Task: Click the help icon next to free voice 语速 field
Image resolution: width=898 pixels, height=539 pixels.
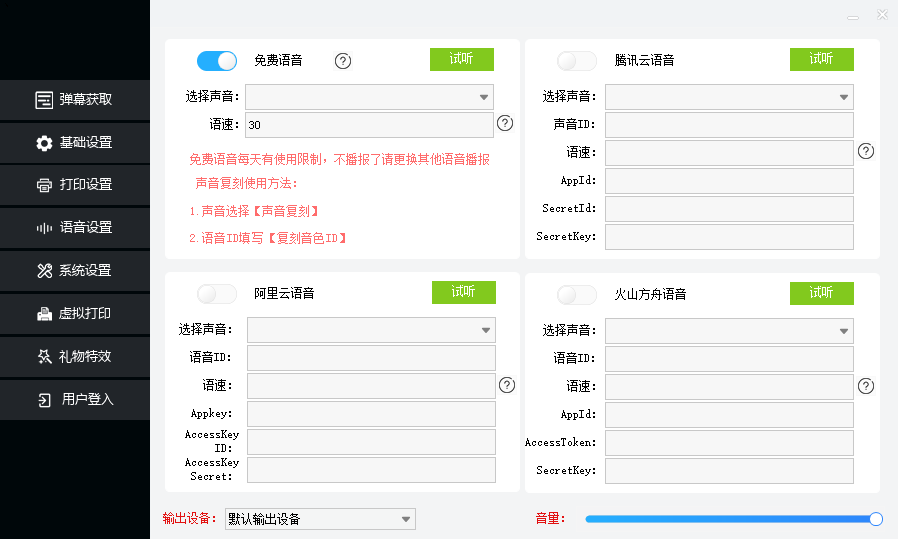Action: 505,123
